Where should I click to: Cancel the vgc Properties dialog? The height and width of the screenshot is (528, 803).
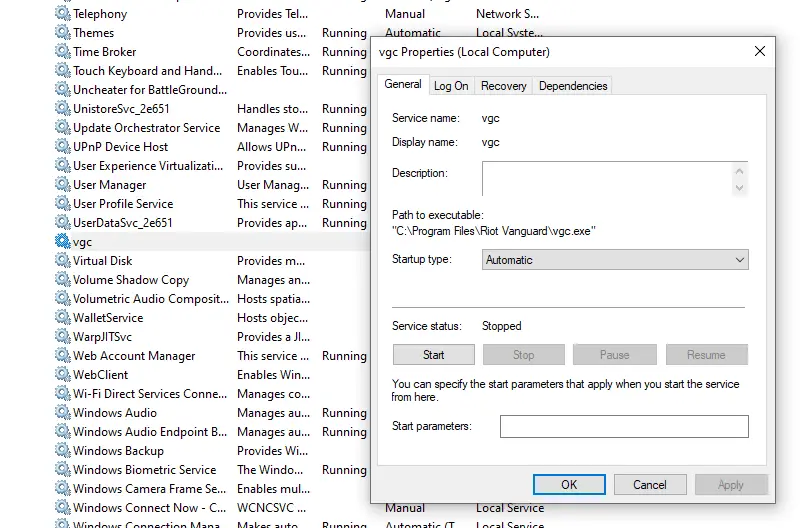click(x=650, y=484)
